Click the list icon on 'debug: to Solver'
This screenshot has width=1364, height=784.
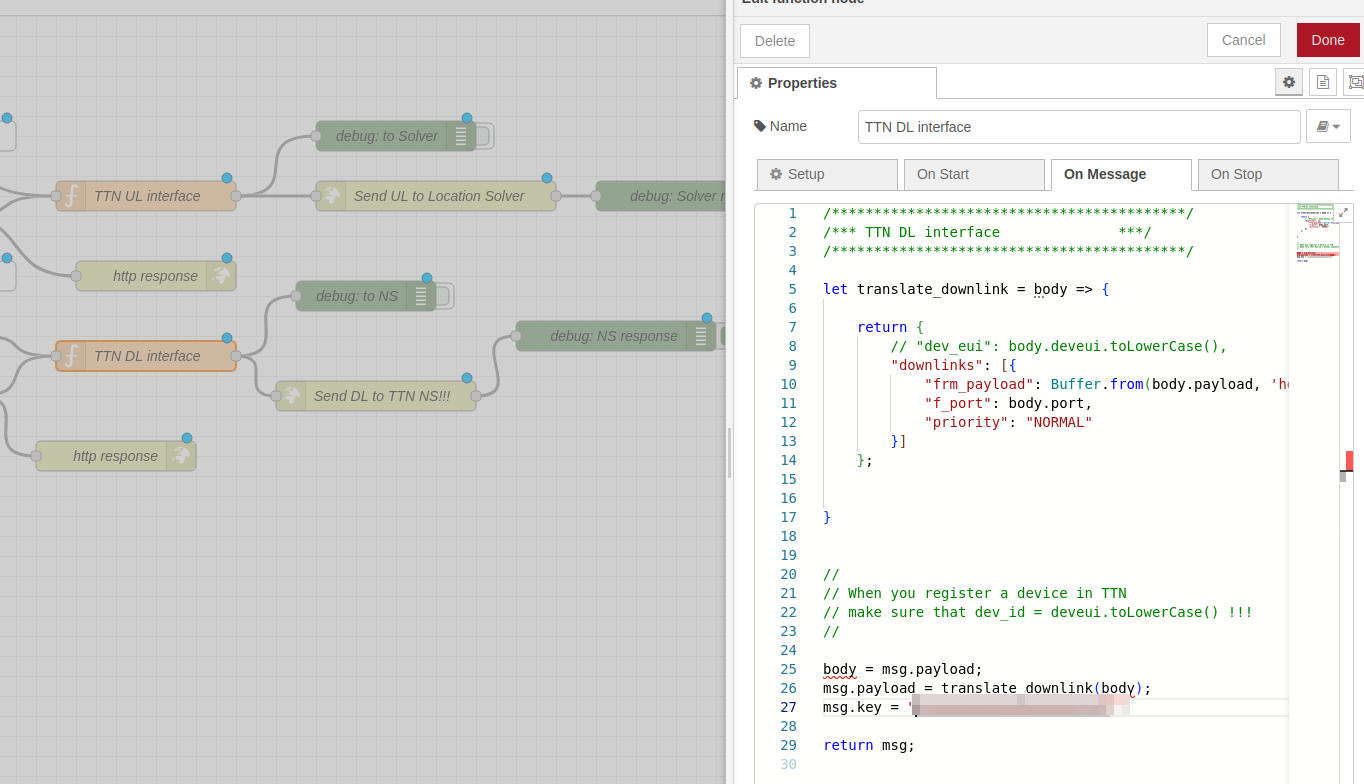point(461,136)
